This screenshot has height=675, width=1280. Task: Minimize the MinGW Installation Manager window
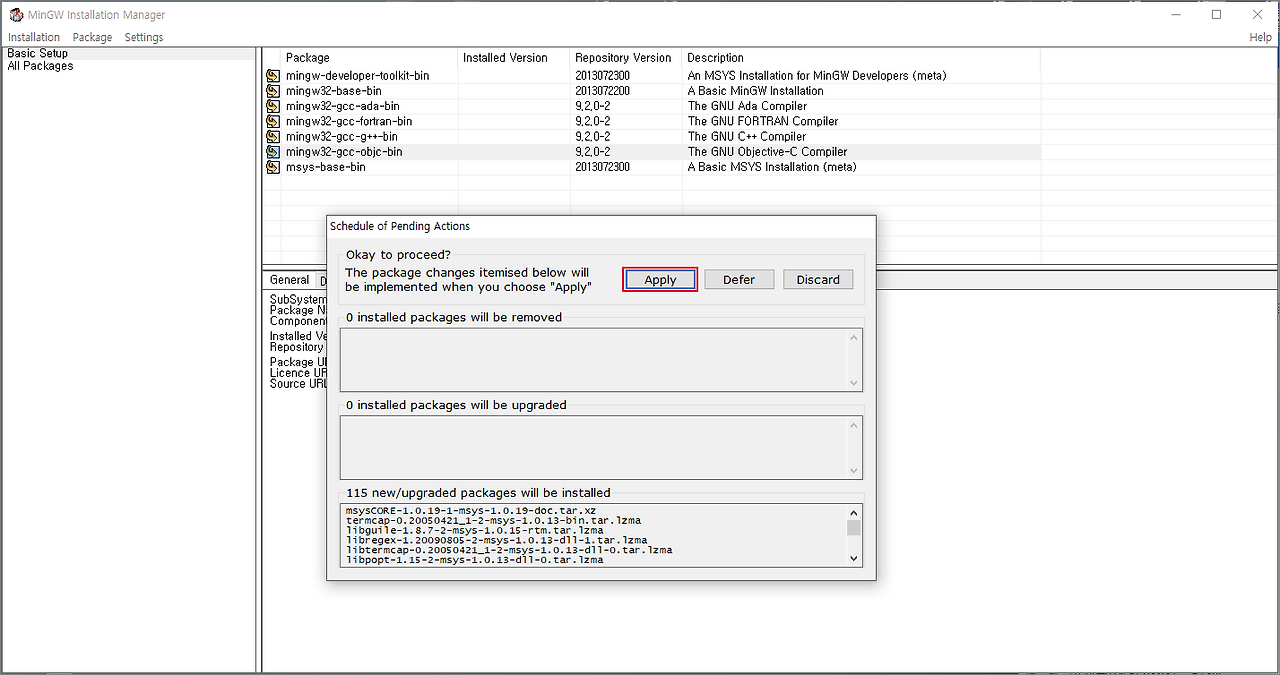click(1175, 15)
